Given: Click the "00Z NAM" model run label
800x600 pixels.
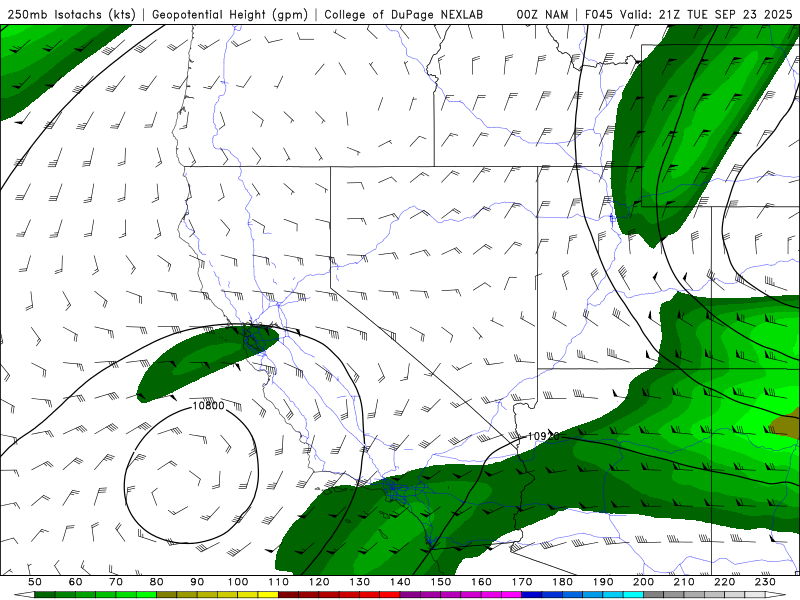Looking at the screenshot, I should coord(542,15).
